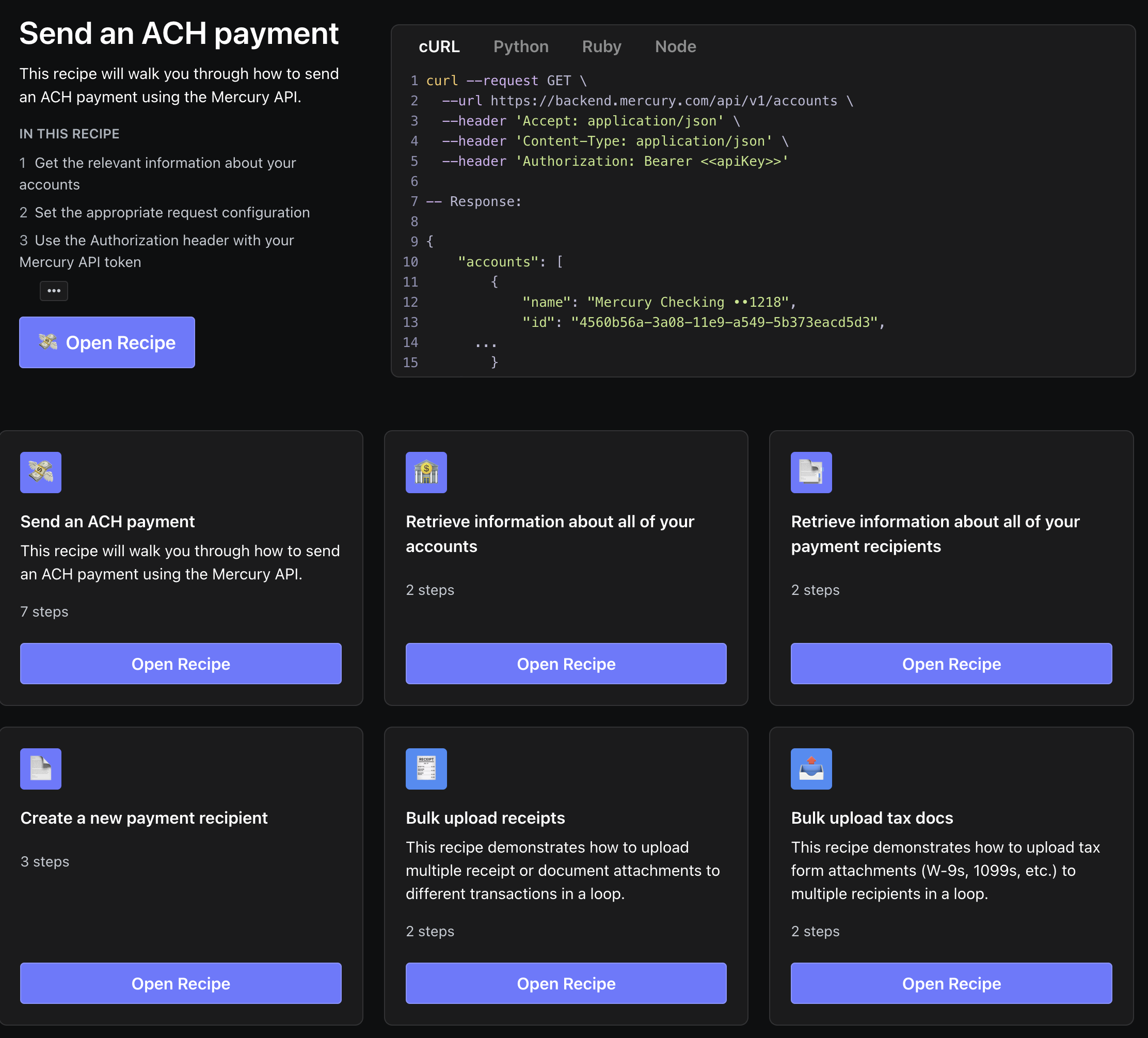Select the cURL code tab
The width and height of the screenshot is (1148, 1038).
439,46
